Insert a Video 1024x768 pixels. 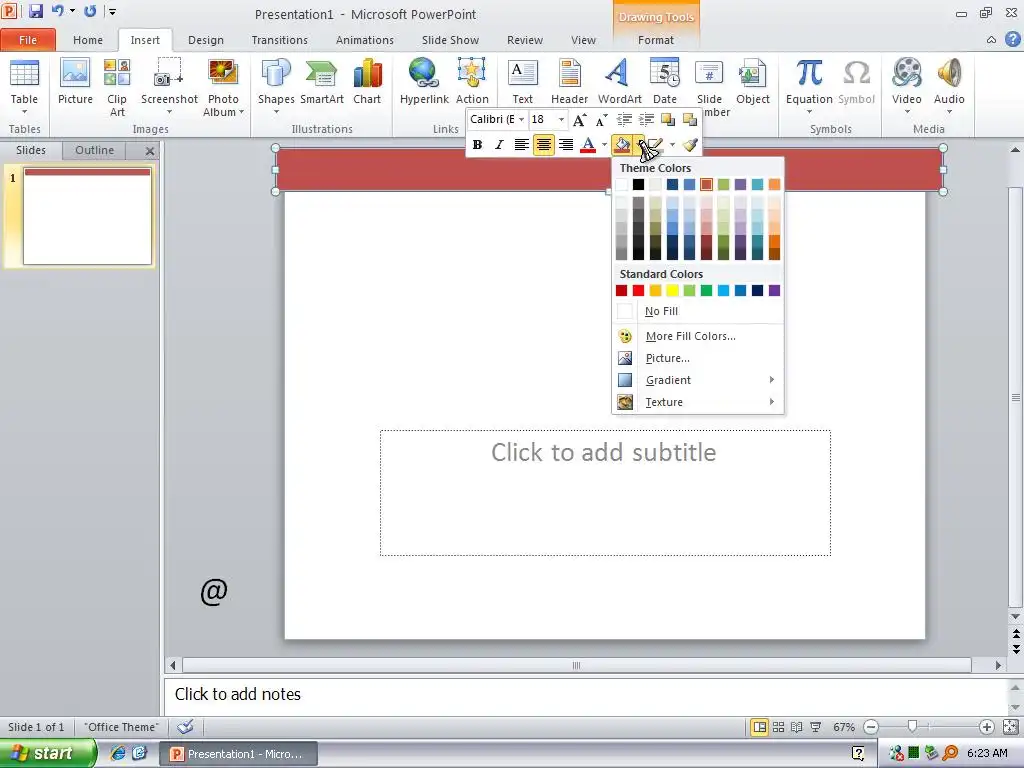tap(907, 86)
